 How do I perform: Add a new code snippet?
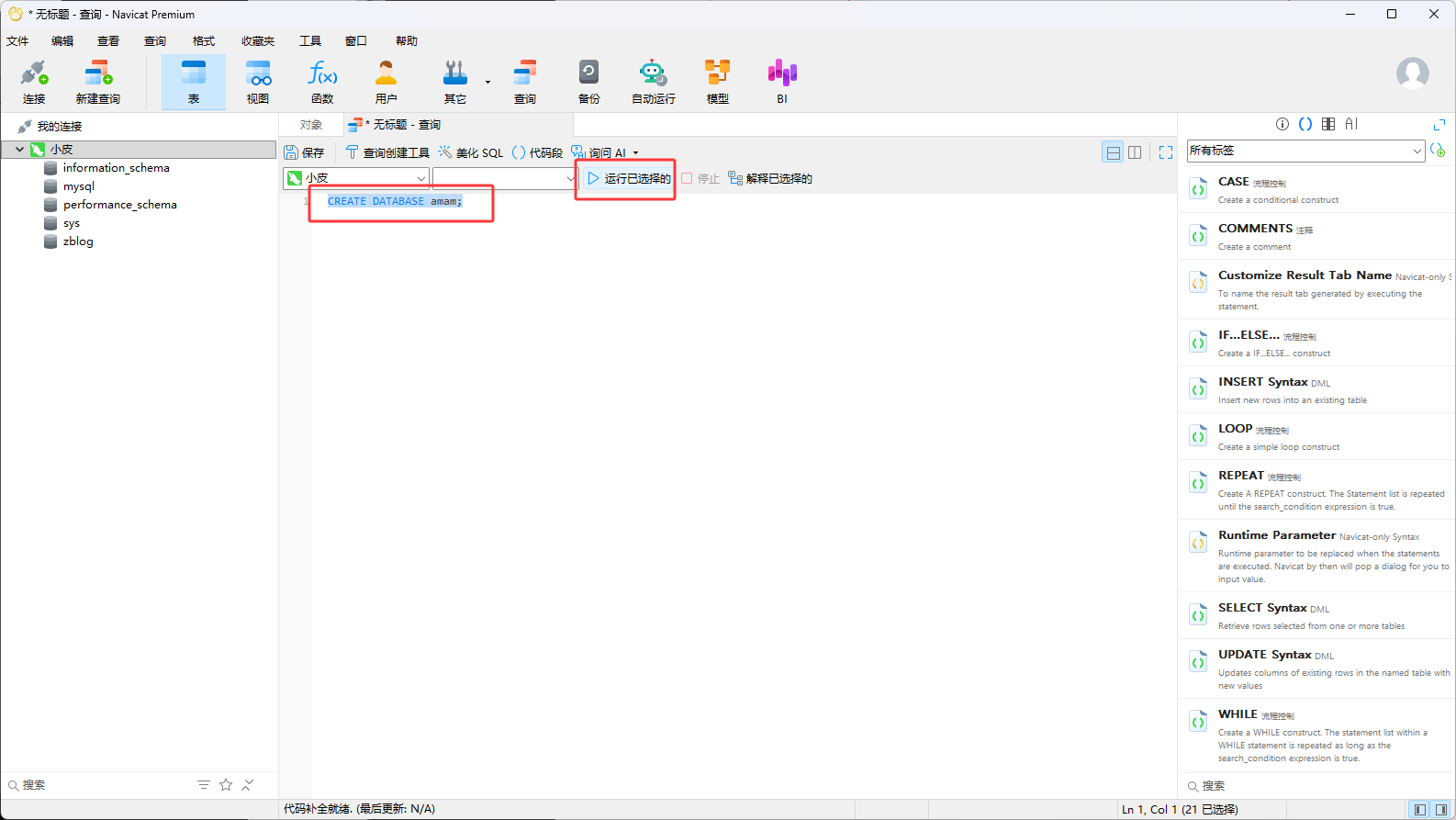1438,151
